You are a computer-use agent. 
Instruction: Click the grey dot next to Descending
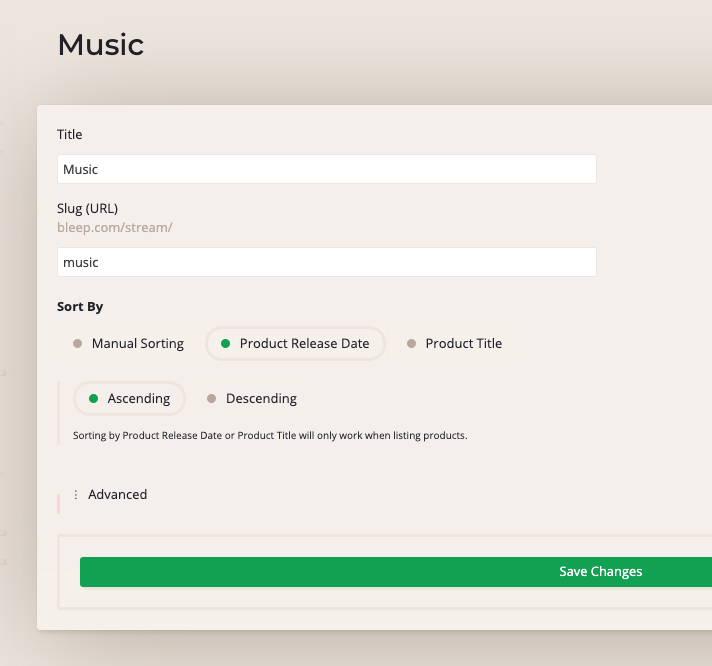click(211, 399)
